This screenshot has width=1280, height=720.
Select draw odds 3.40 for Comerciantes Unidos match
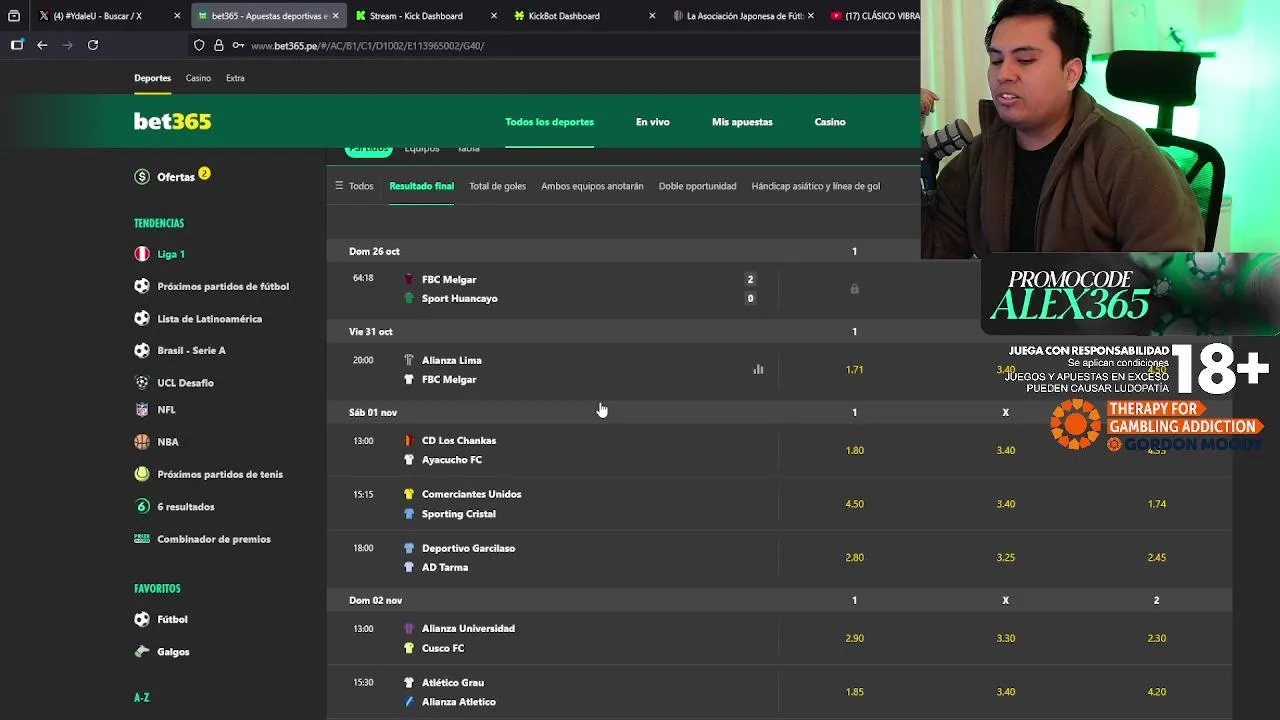coord(1005,504)
